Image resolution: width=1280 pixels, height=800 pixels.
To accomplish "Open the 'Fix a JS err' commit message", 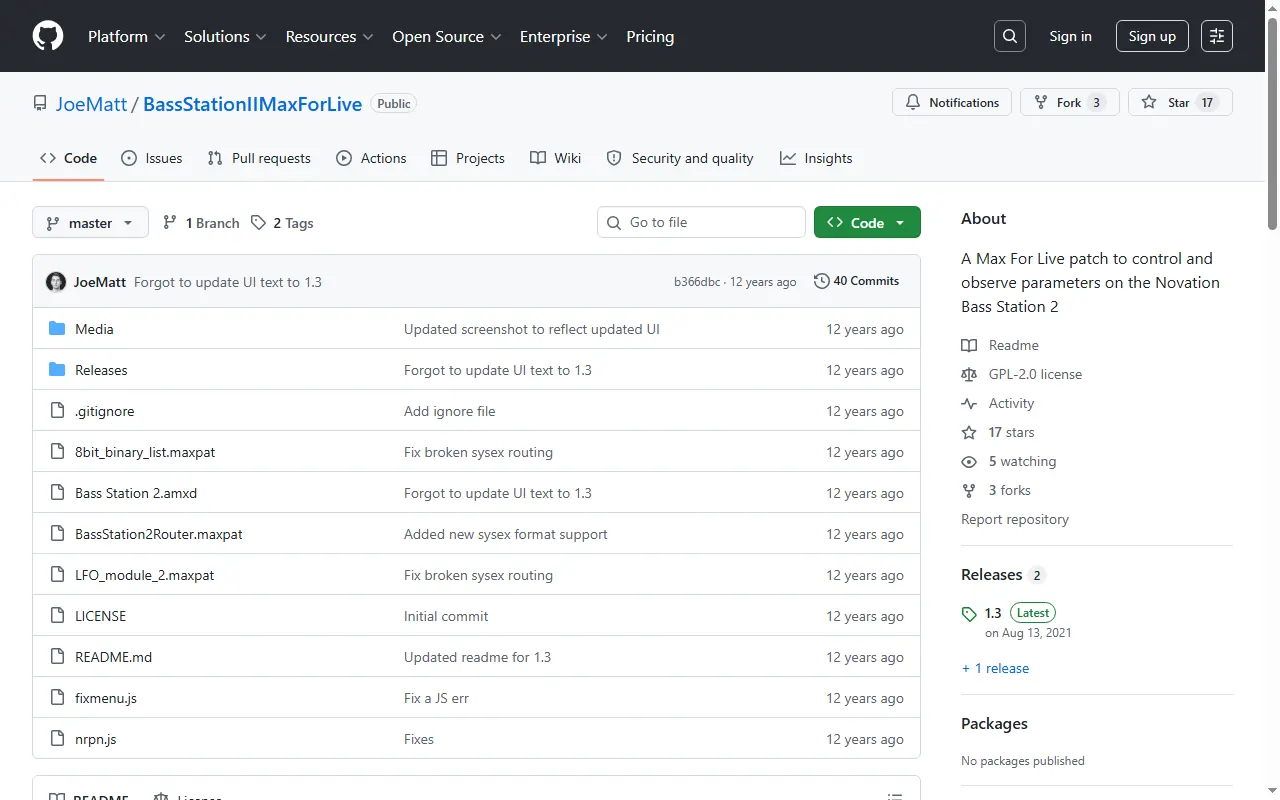I will 436,698.
